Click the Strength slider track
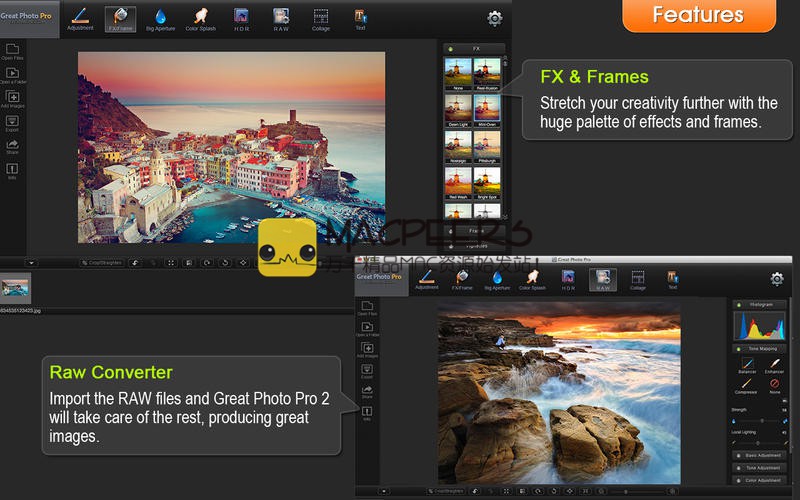Image resolution: width=800 pixels, height=500 pixels. click(760, 420)
